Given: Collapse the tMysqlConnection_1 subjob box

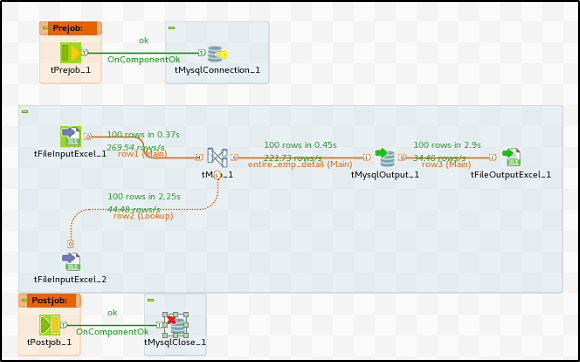Looking at the screenshot, I should (172, 28).
